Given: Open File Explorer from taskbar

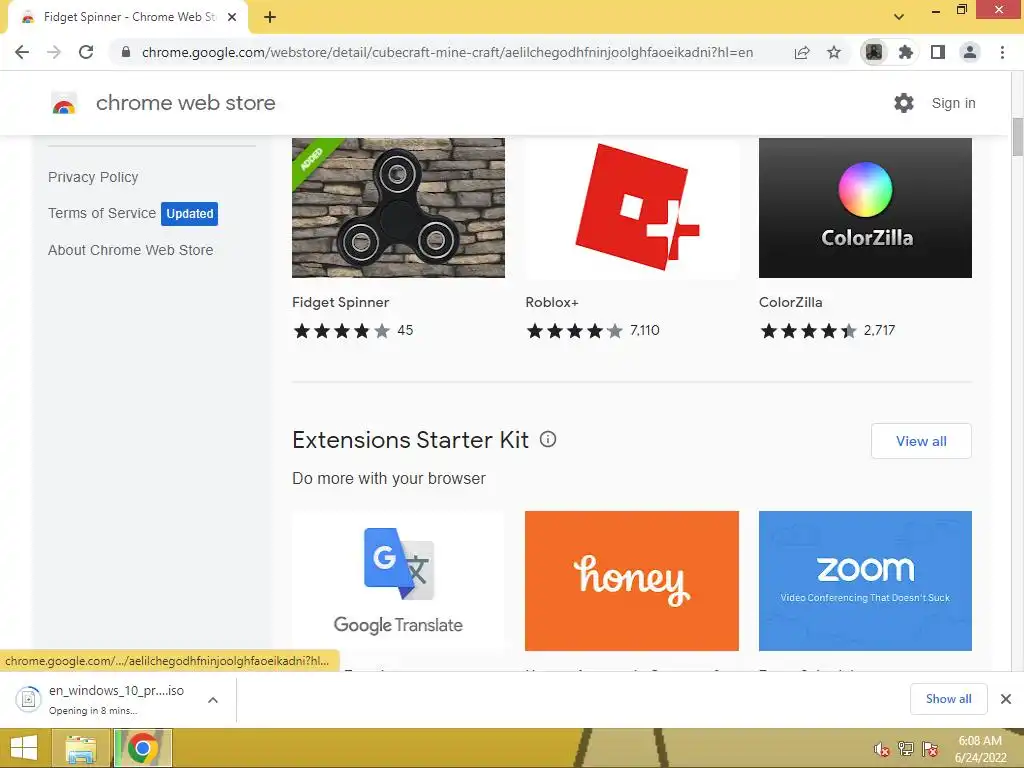Looking at the screenshot, I should tap(81, 748).
